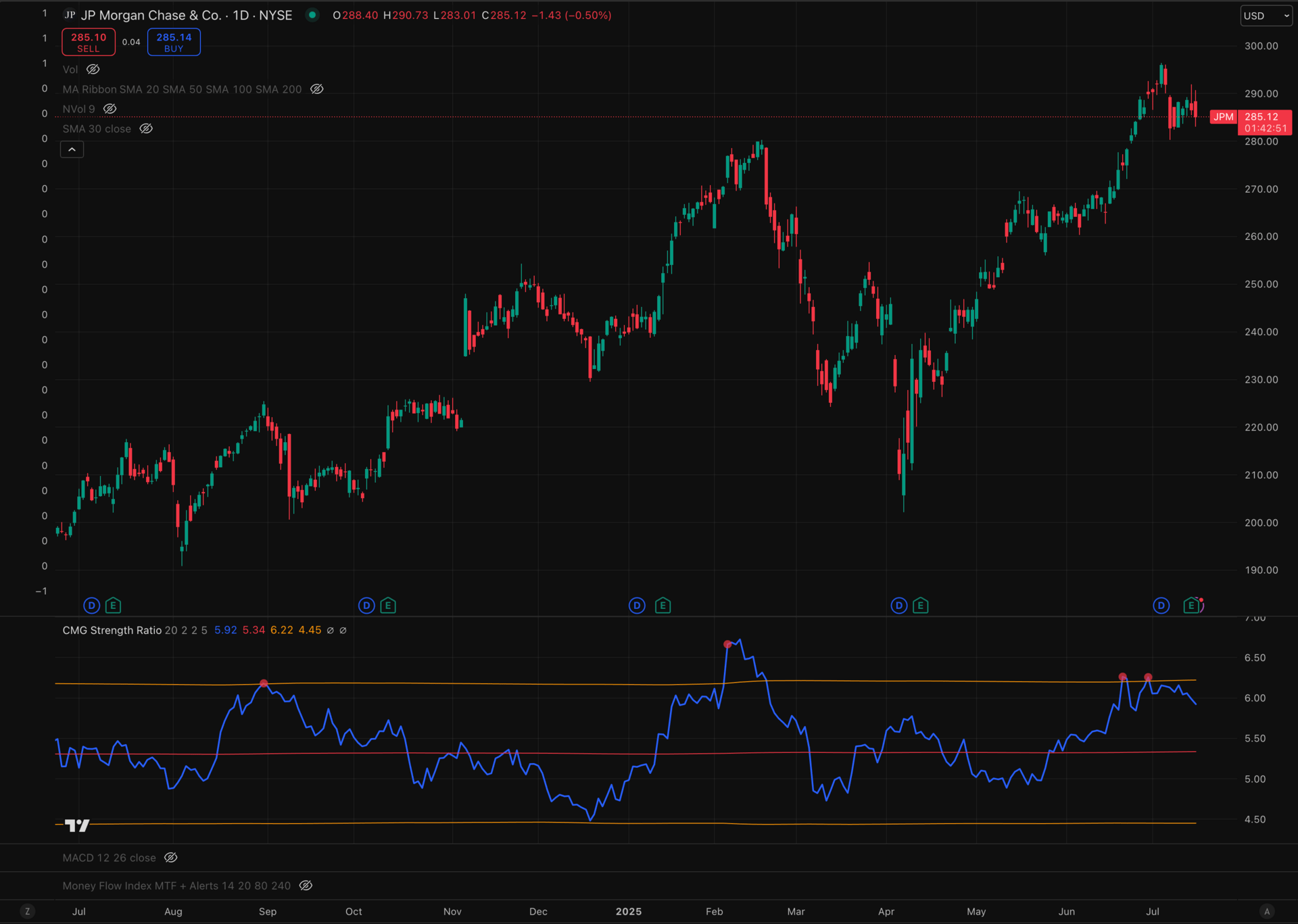Click the O288.40 open value

point(355,16)
